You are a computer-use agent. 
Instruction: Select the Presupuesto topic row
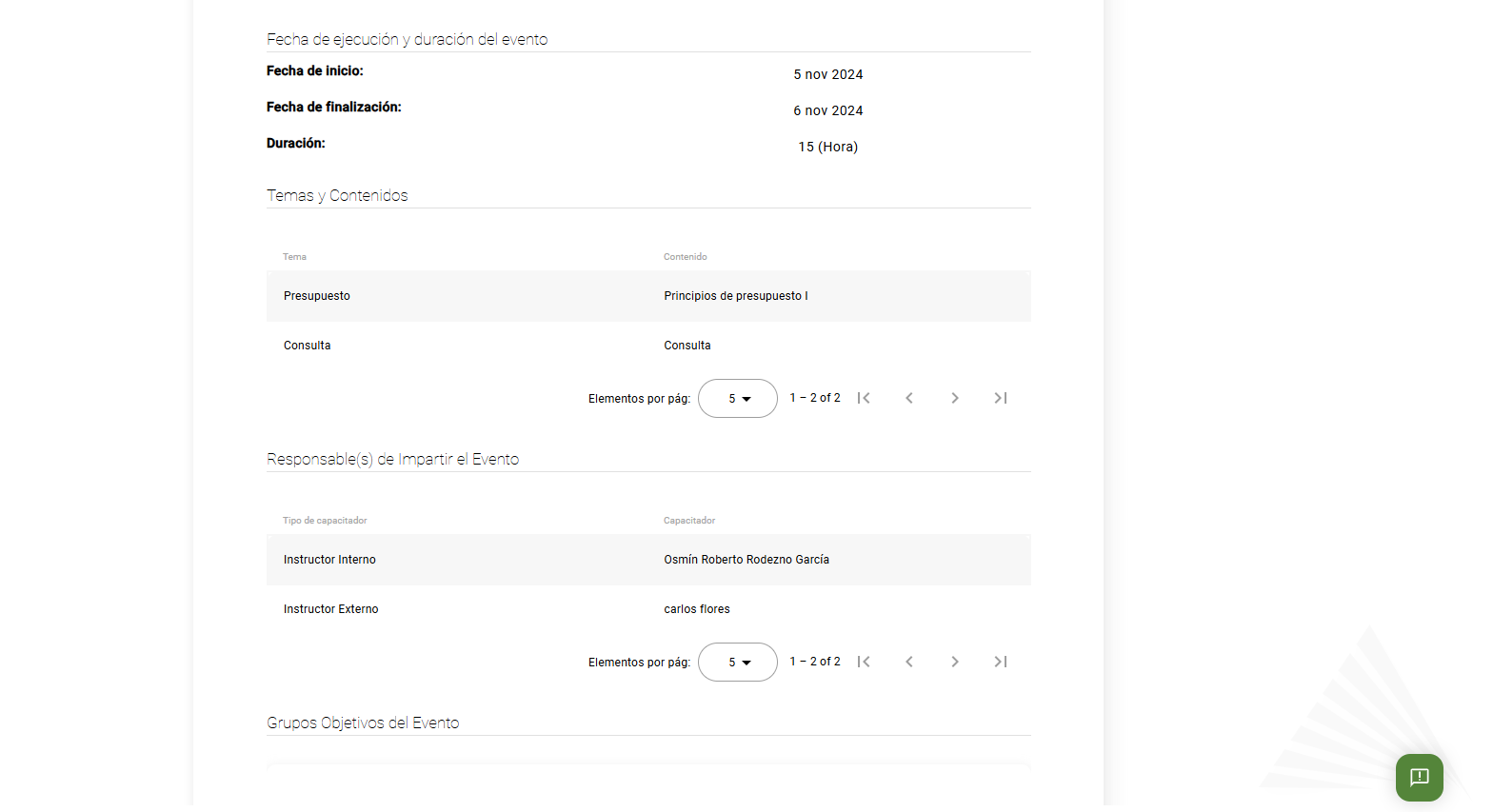317,296
